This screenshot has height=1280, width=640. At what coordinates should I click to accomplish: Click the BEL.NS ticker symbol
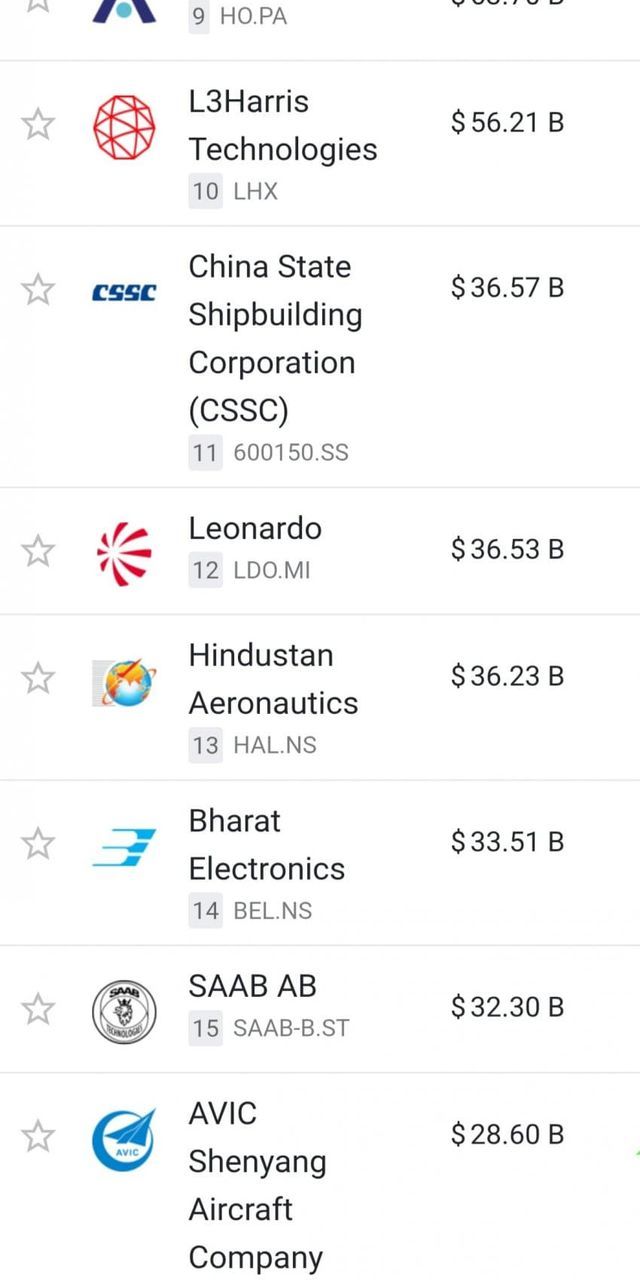(x=272, y=911)
